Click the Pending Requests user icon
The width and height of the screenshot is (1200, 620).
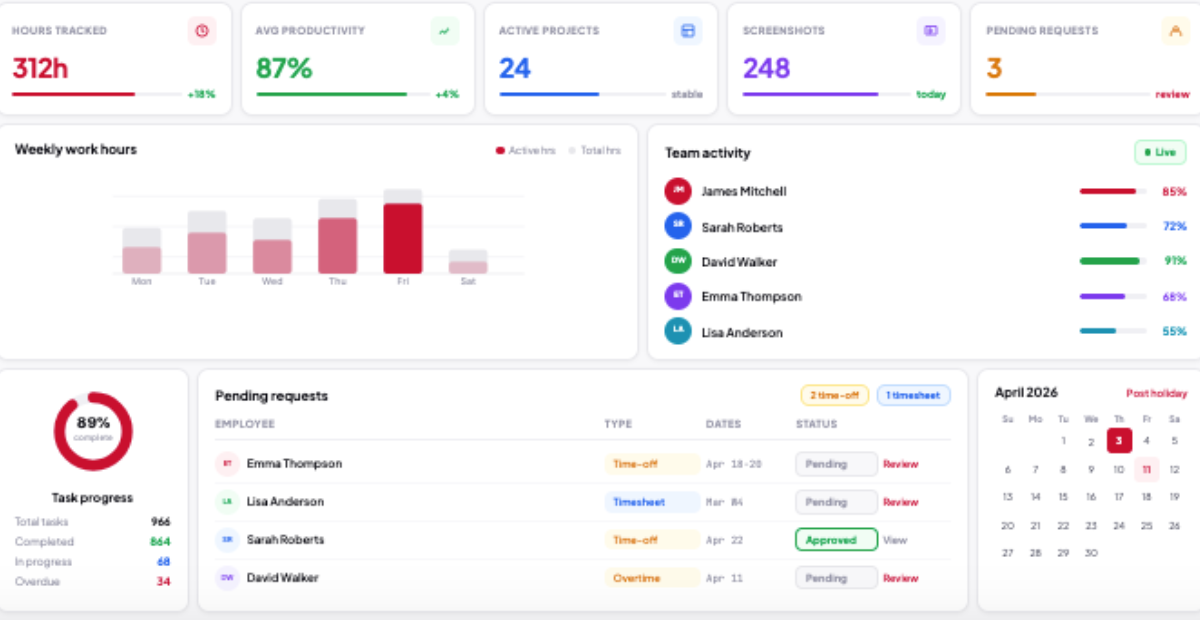(1174, 31)
